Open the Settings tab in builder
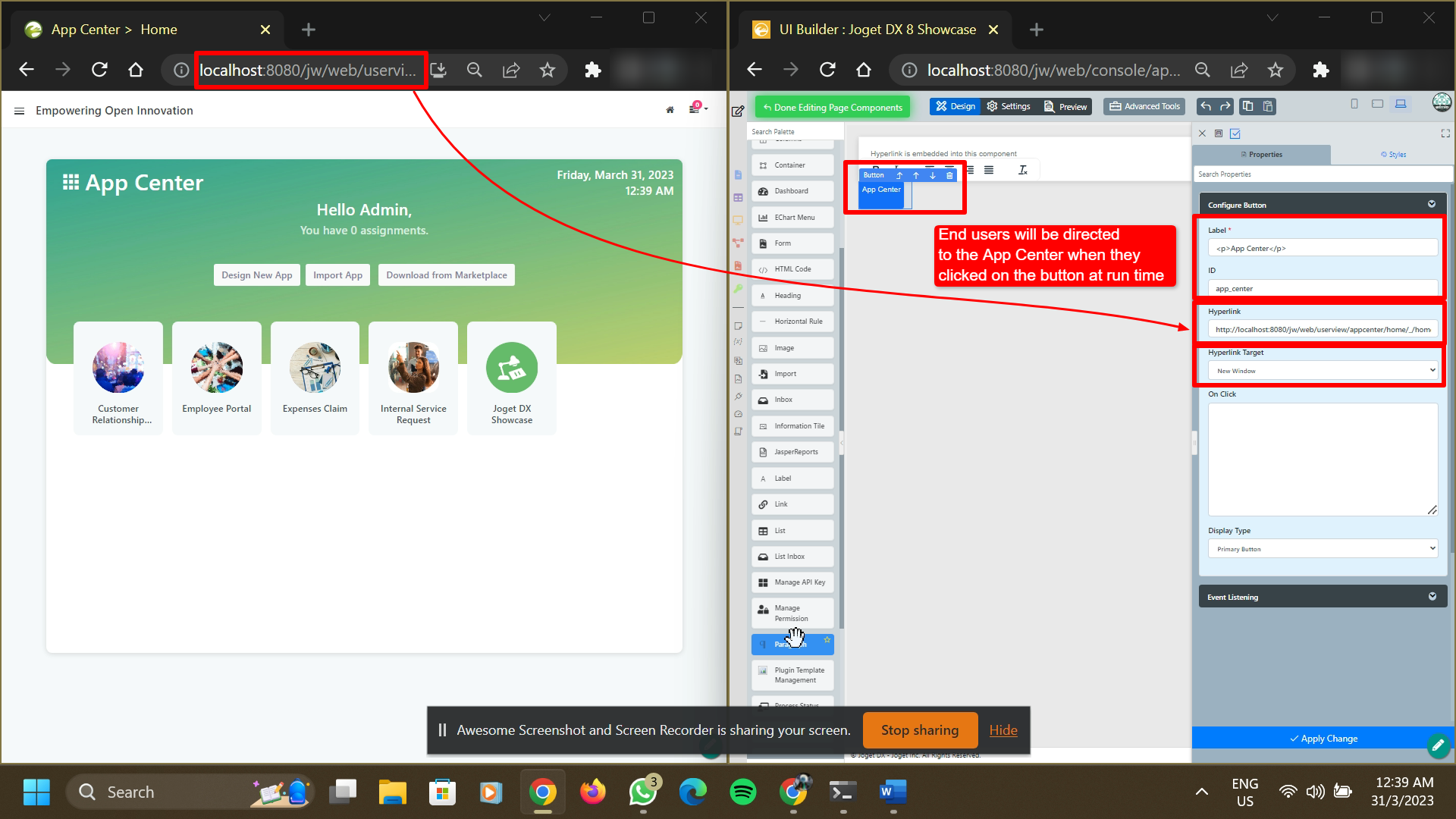This screenshot has height=819, width=1456. 1009,107
